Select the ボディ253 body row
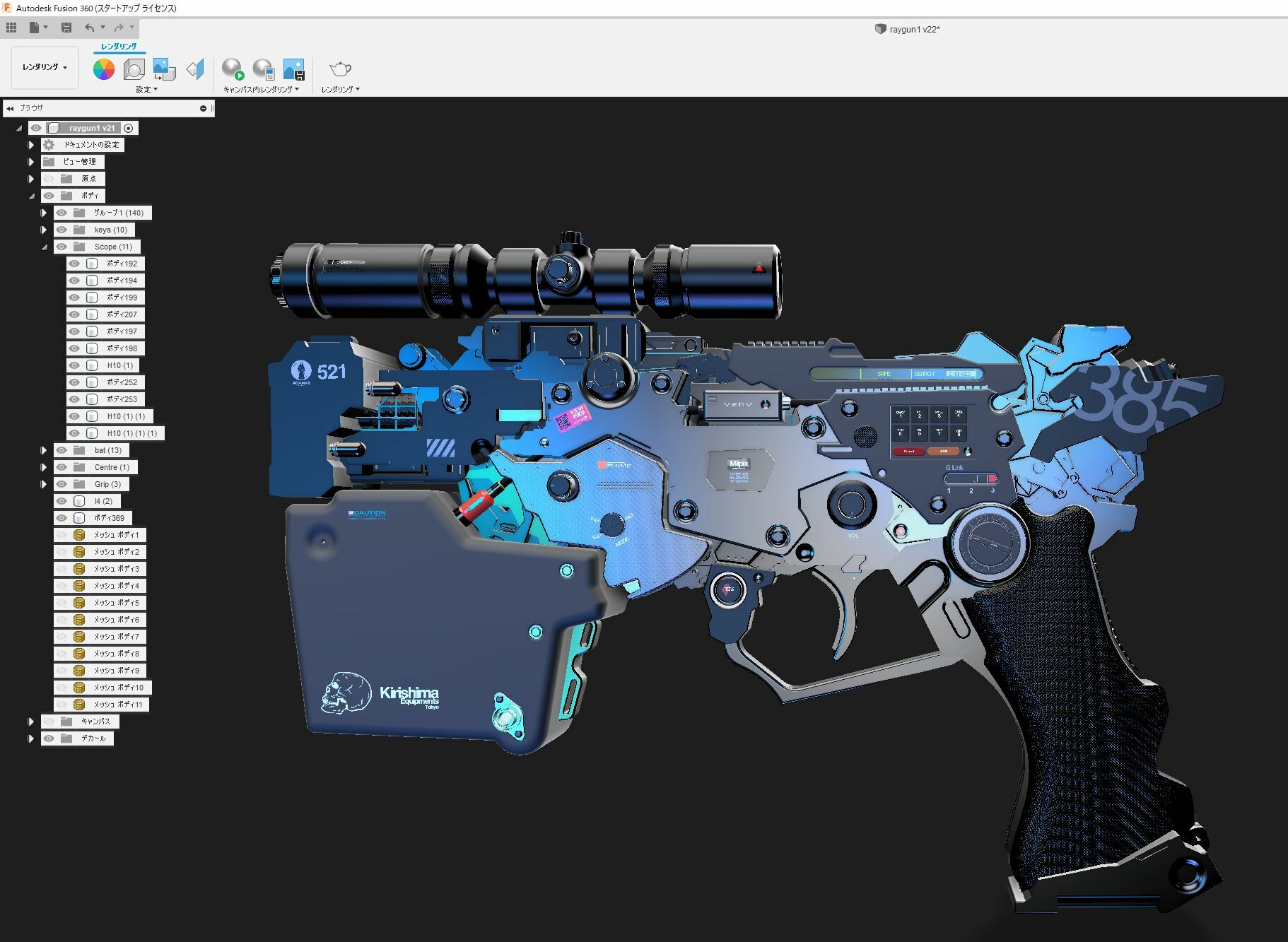1288x942 pixels. 106,399
